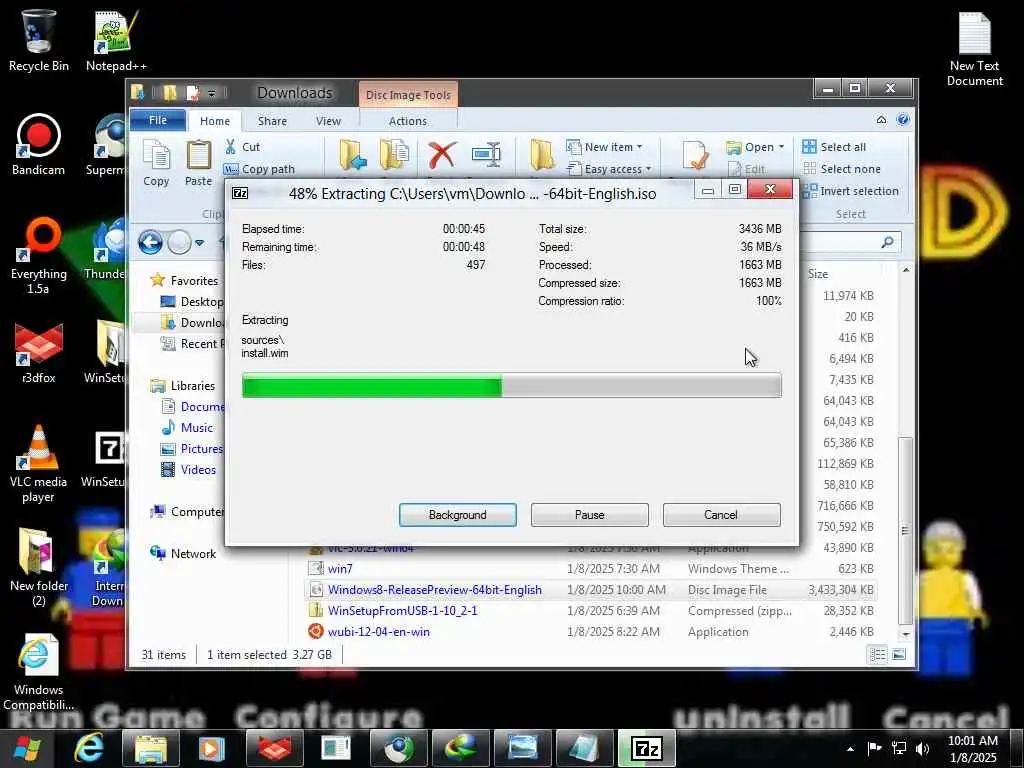1024x768 pixels.
Task: Click the green extraction progress bar
Action: click(x=511, y=385)
